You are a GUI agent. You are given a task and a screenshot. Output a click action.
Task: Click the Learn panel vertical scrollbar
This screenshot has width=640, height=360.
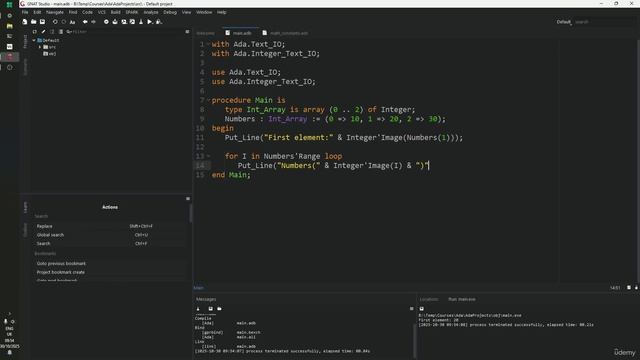coord(191,213)
